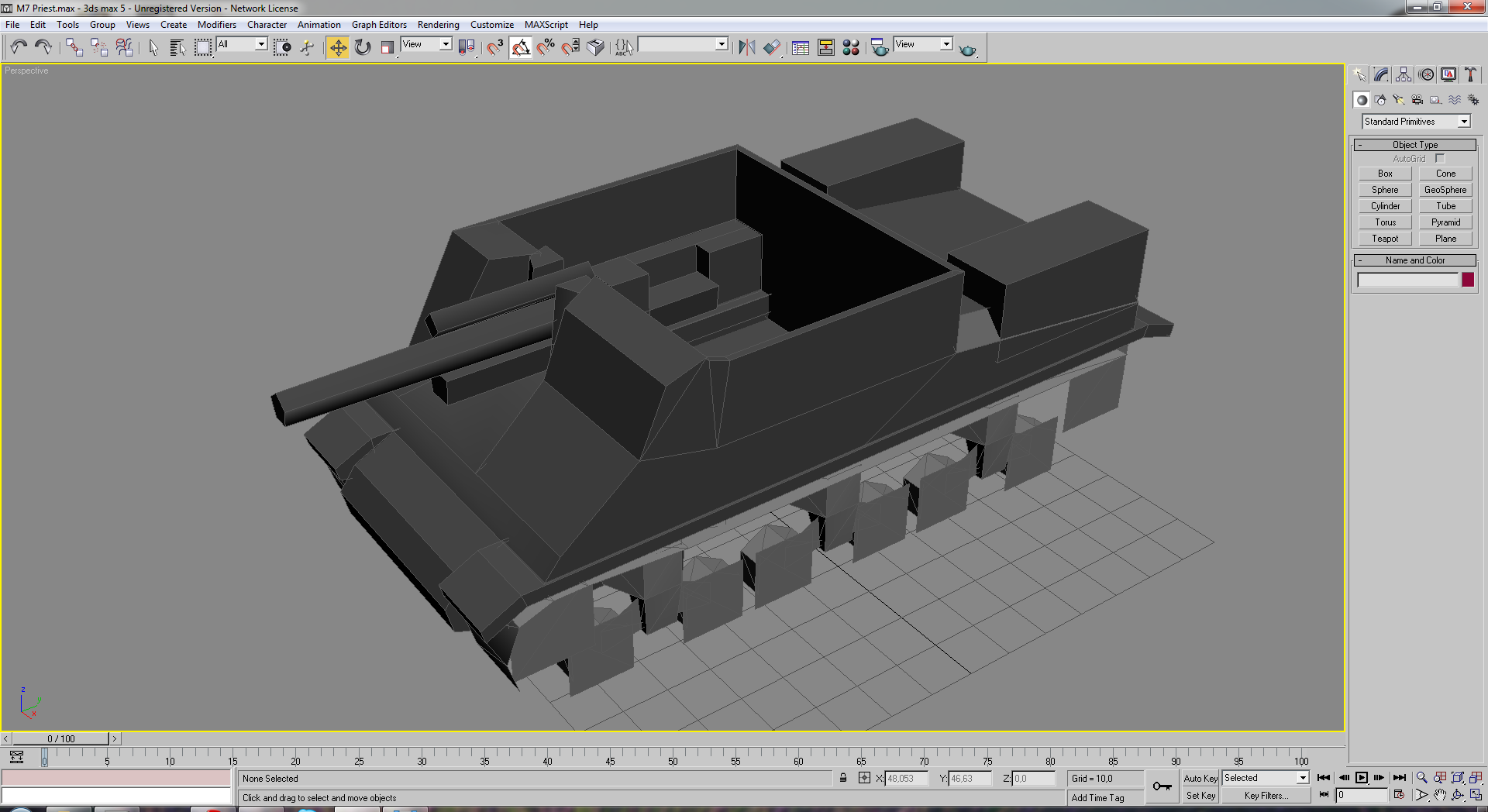
Task: Click the Quick Render teapot icon
Action: (x=968, y=50)
